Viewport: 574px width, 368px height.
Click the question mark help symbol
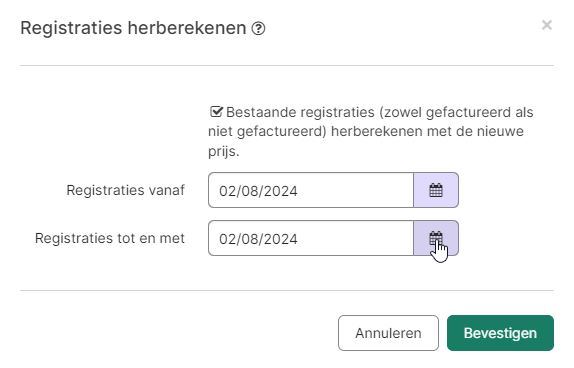coord(258,28)
